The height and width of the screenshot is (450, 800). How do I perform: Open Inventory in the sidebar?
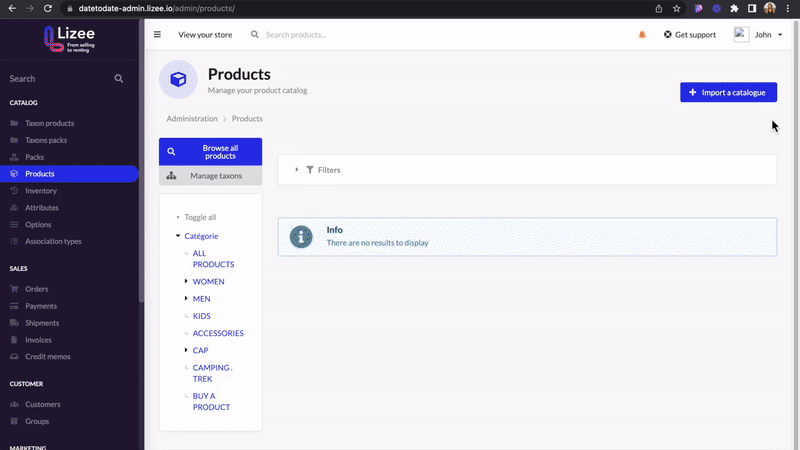[x=41, y=191]
